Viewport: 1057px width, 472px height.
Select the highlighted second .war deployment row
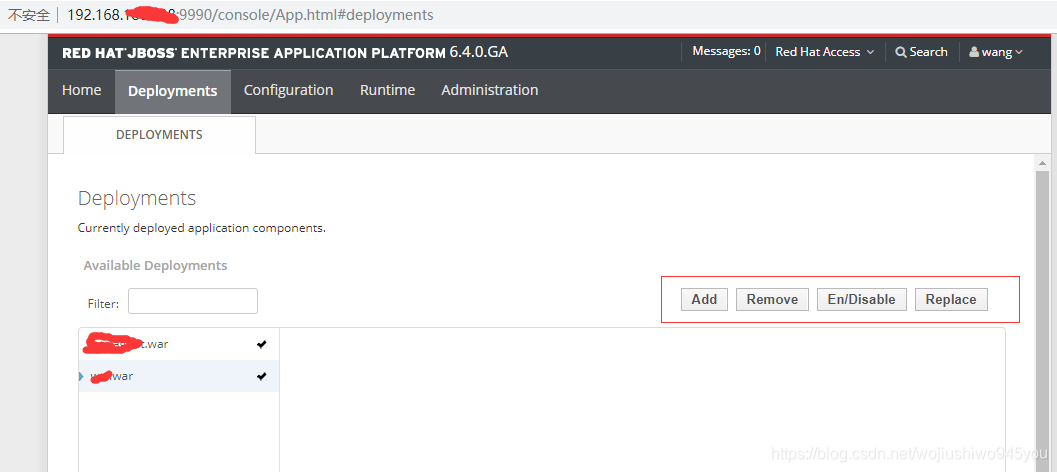pos(179,376)
